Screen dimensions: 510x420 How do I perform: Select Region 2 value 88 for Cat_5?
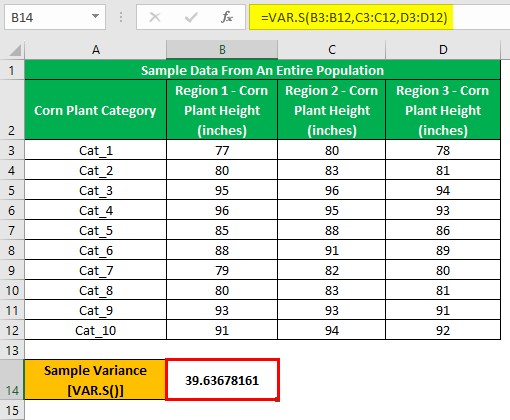click(332, 230)
